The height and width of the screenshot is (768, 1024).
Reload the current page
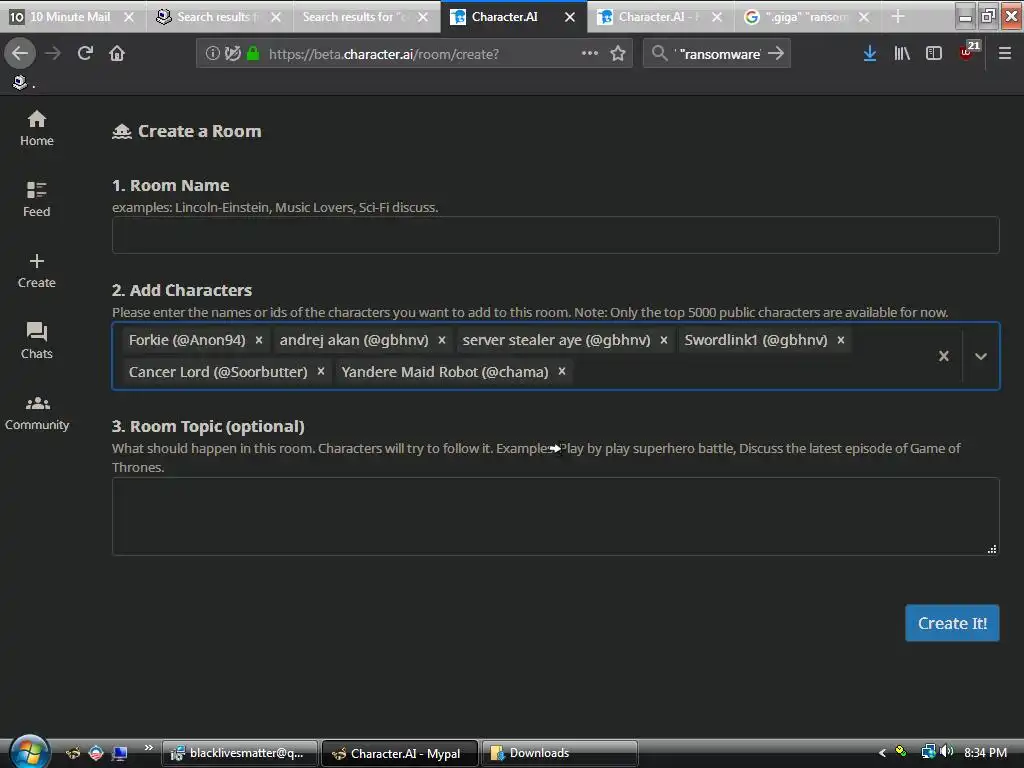(85, 53)
